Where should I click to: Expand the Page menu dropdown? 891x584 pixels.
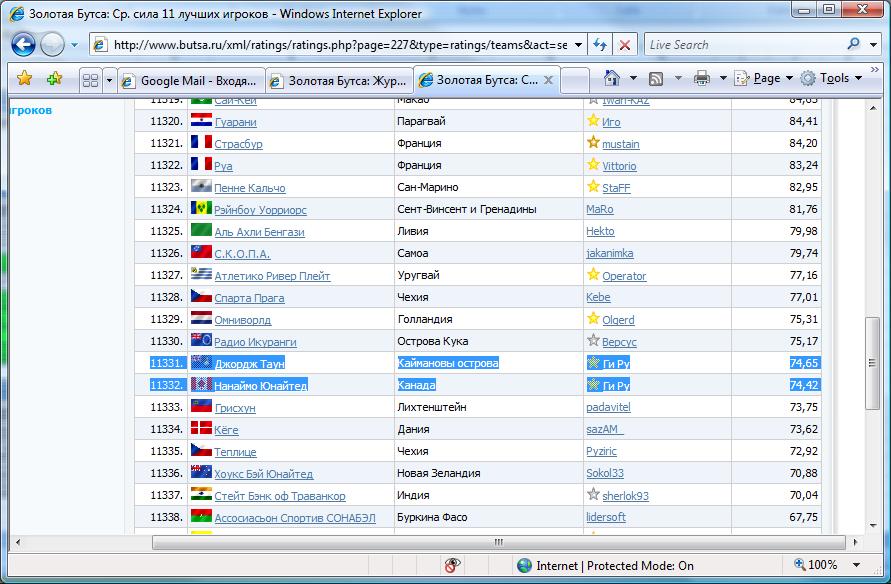point(766,78)
